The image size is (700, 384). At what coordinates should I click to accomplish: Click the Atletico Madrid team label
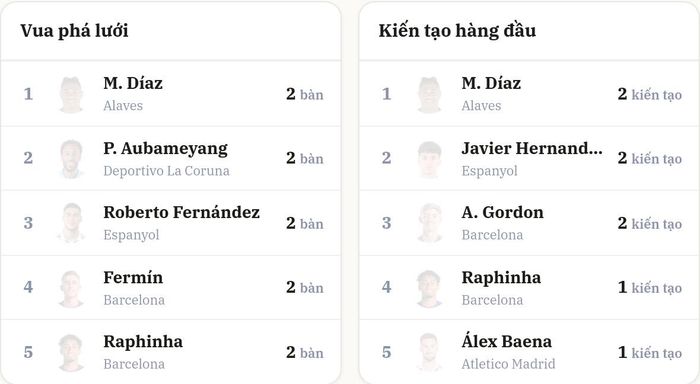(508, 364)
